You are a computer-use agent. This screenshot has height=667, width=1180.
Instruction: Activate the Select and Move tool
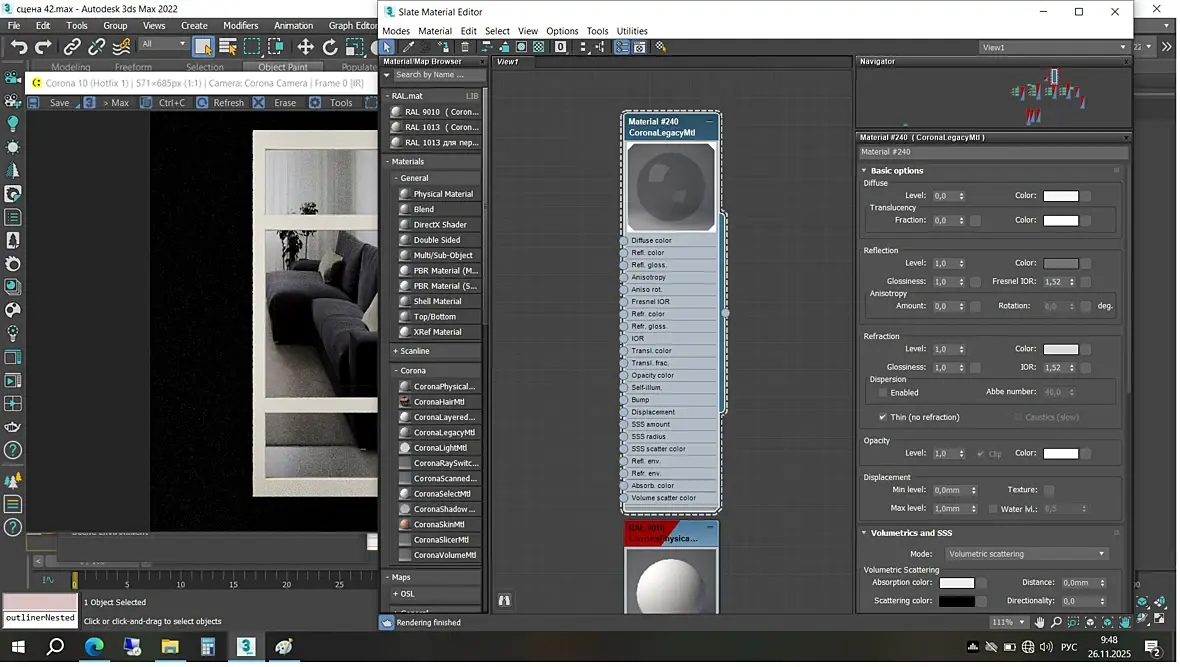[305, 47]
